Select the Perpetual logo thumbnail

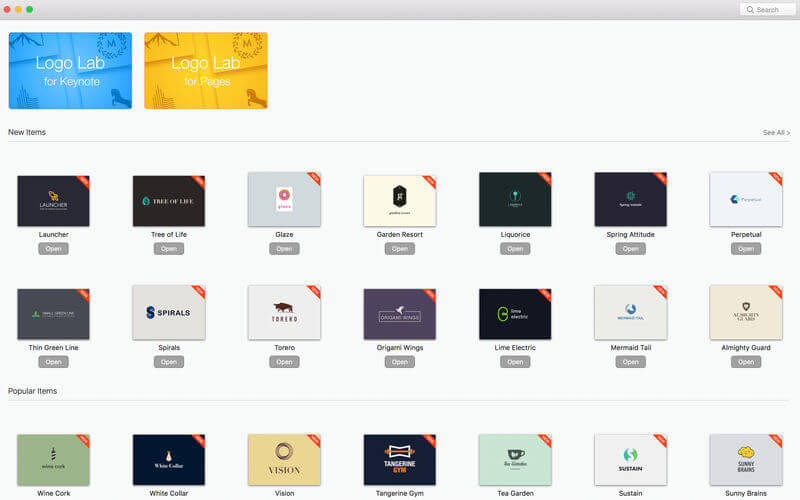click(x=746, y=199)
